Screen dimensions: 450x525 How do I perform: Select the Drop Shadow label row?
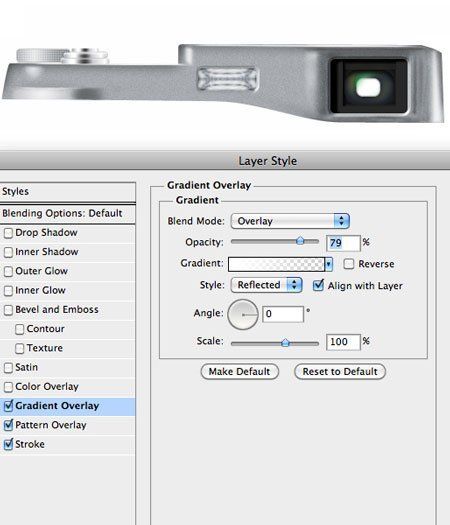pos(67,233)
